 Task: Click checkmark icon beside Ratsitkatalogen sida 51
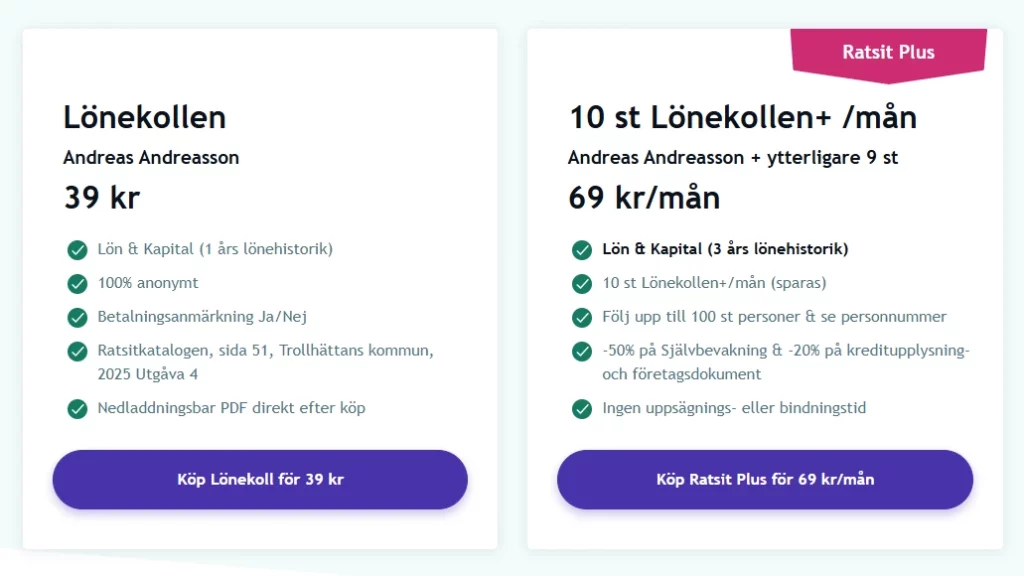tap(77, 351)
